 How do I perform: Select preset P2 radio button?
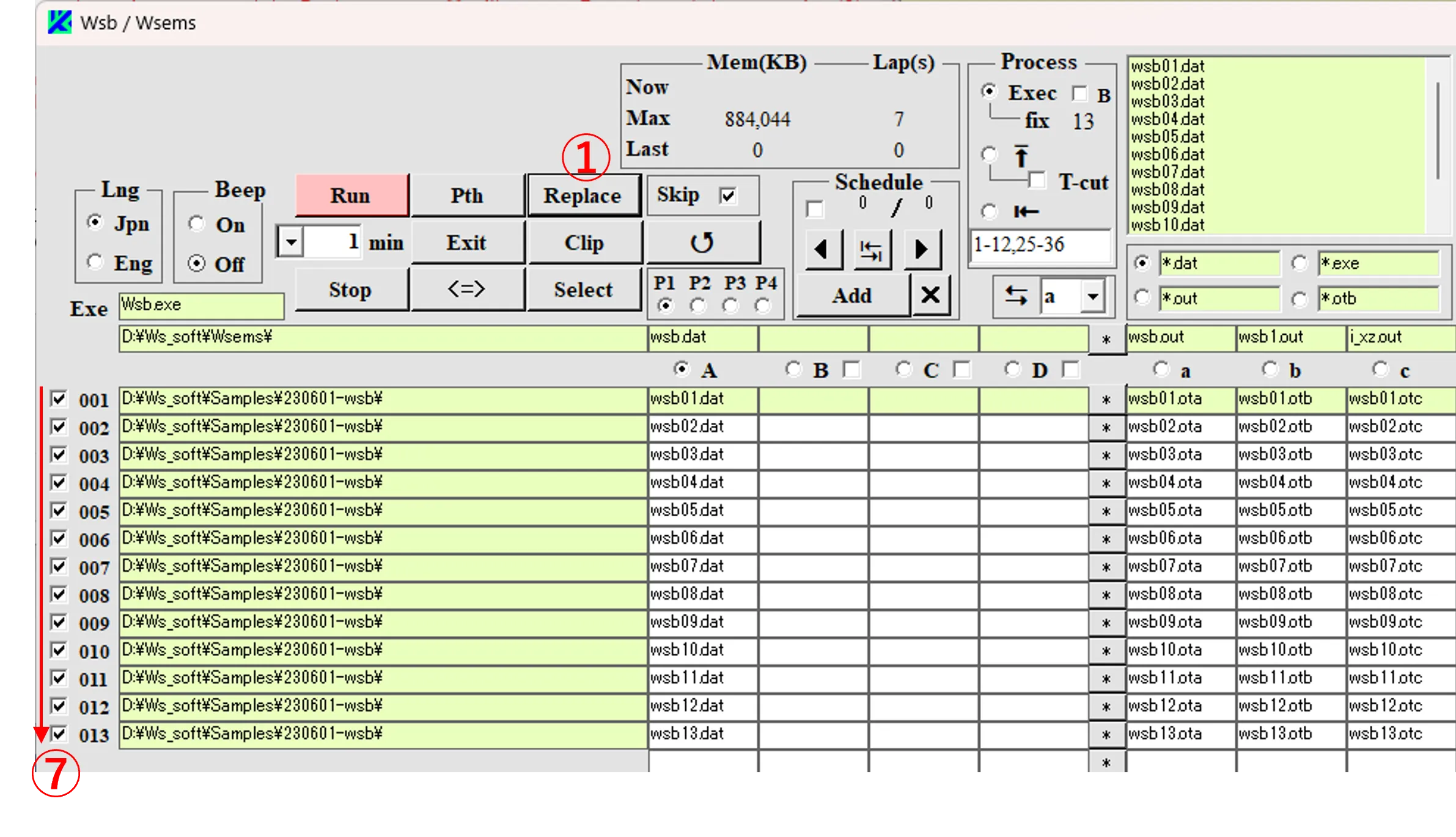point(698,305)
